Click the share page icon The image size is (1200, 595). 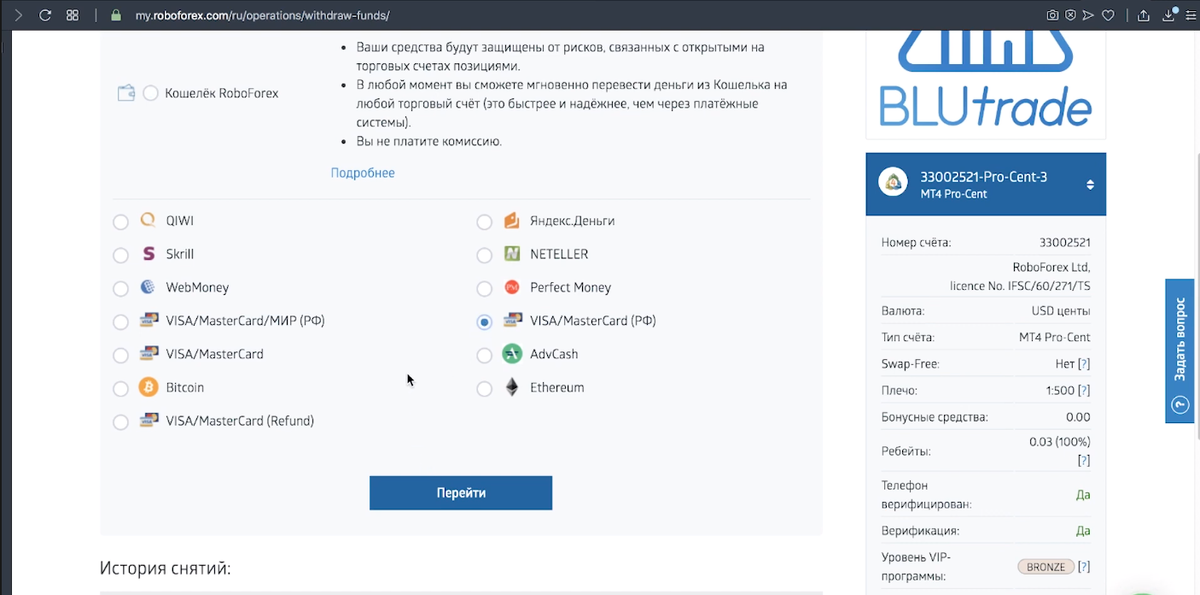[1144, 15]
